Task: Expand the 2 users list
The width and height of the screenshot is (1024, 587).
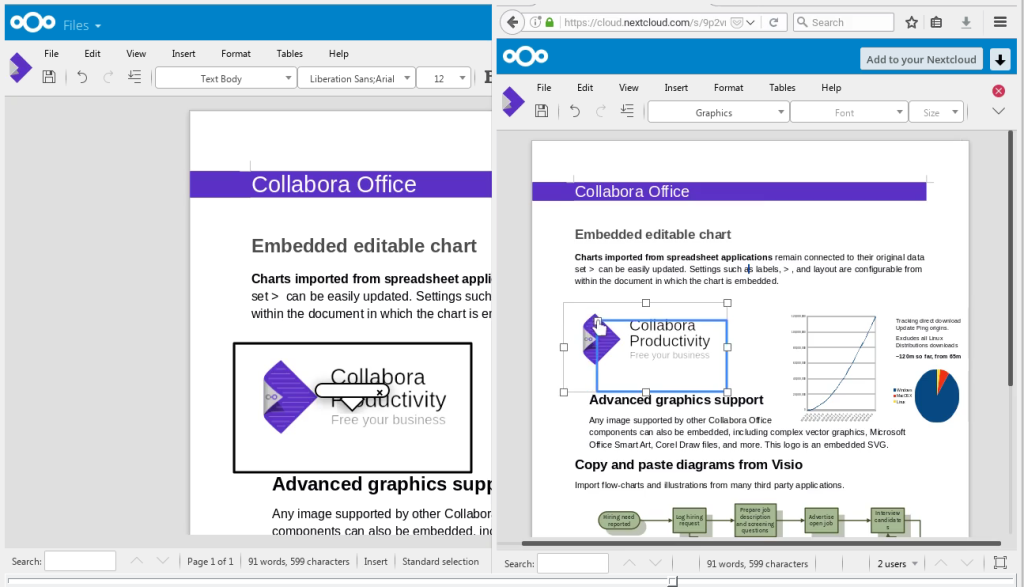Action: point(896,564)
